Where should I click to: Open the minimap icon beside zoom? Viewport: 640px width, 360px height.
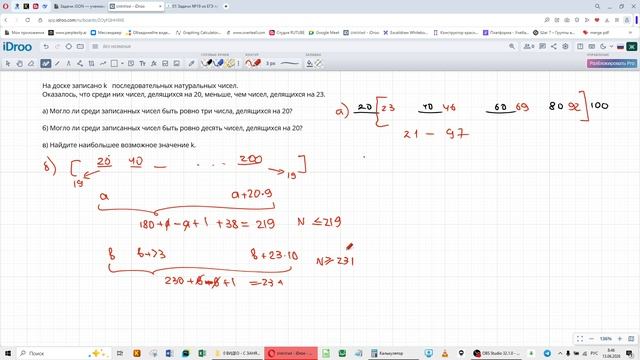631,339
